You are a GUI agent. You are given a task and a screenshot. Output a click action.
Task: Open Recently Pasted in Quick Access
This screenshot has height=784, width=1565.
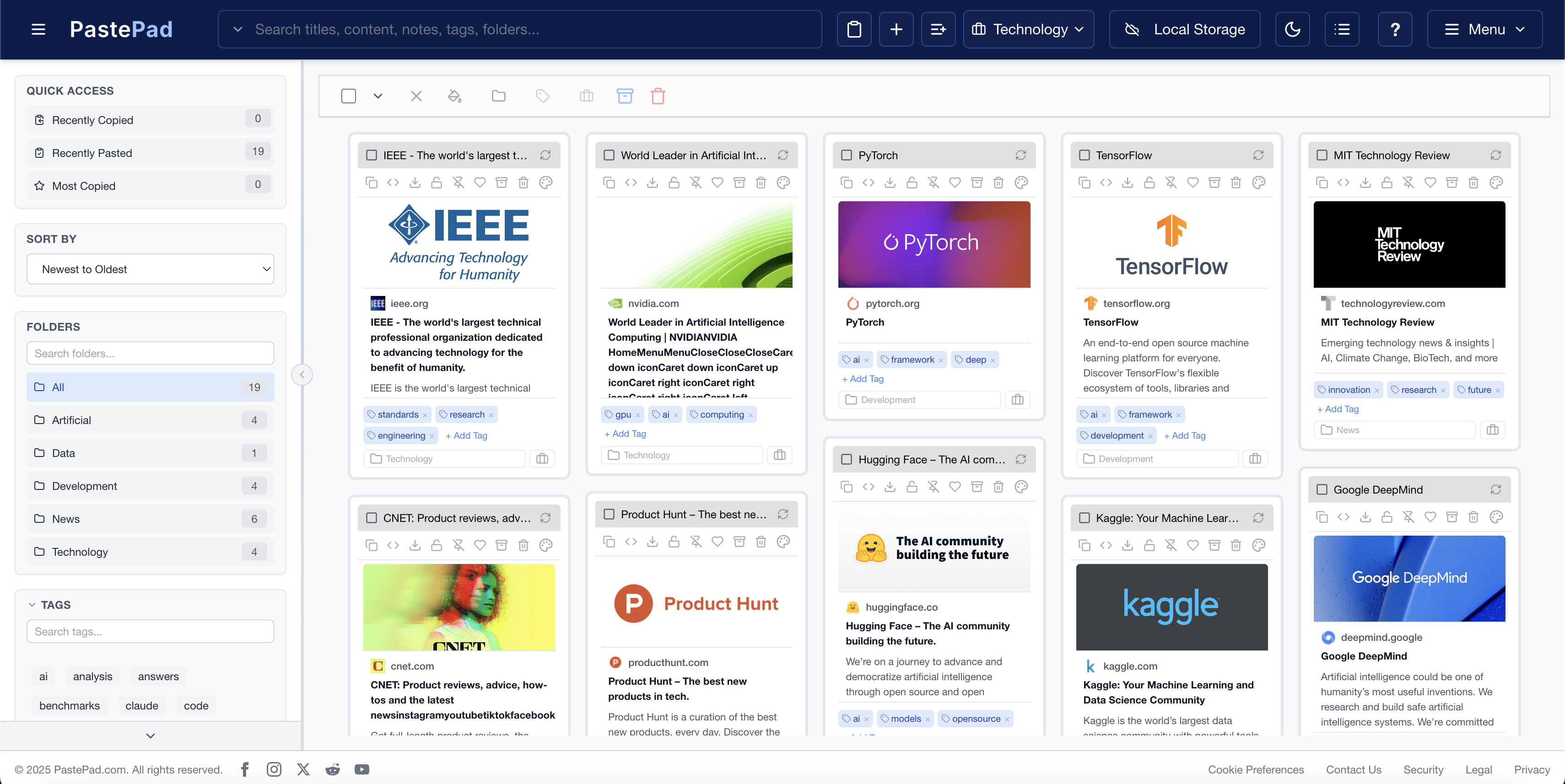click(x=150, y=153)
